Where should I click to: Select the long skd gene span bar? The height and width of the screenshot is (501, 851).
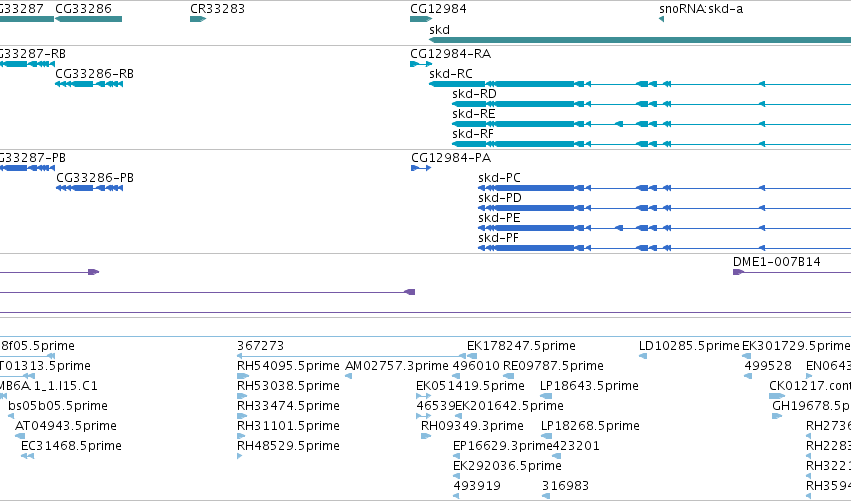click(x=640, y=40)
